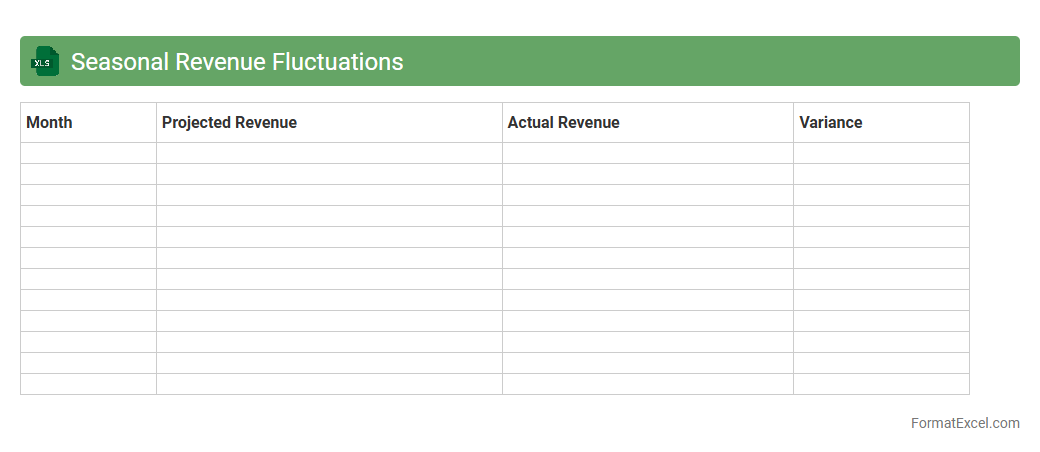This screenshot has width=1040, height=452.
Task: Select the Projected Revenue column header
Action: click(x=229, y=123)
